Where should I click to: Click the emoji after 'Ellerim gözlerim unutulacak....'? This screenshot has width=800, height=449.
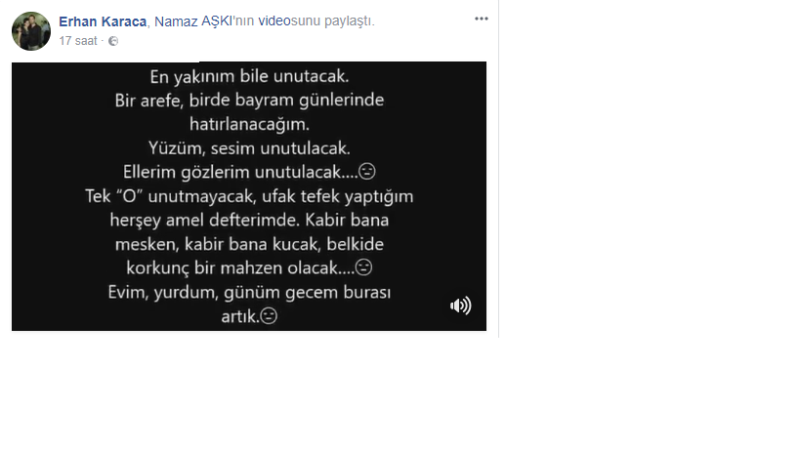coord(367,171)
